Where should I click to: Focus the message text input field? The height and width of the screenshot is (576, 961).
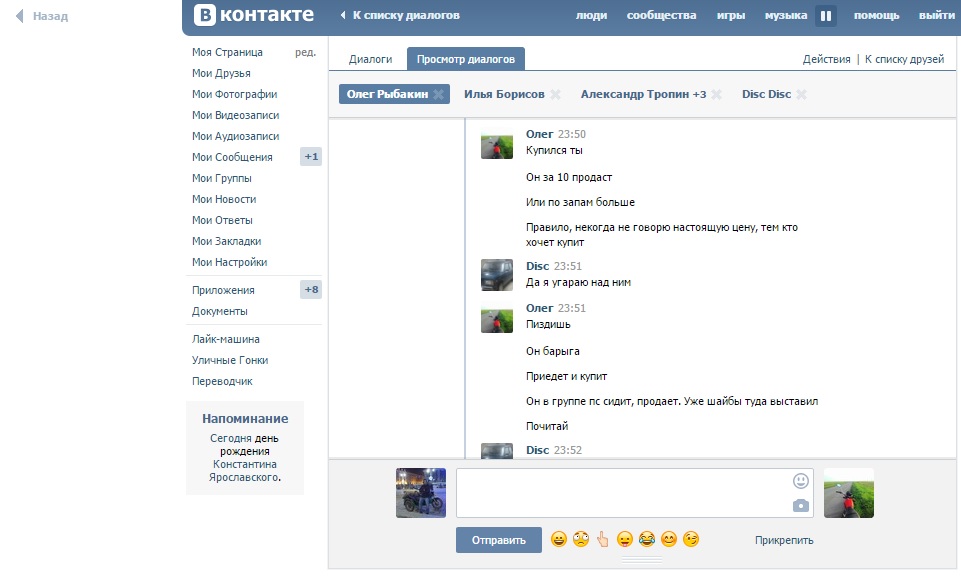click(635, 493)
